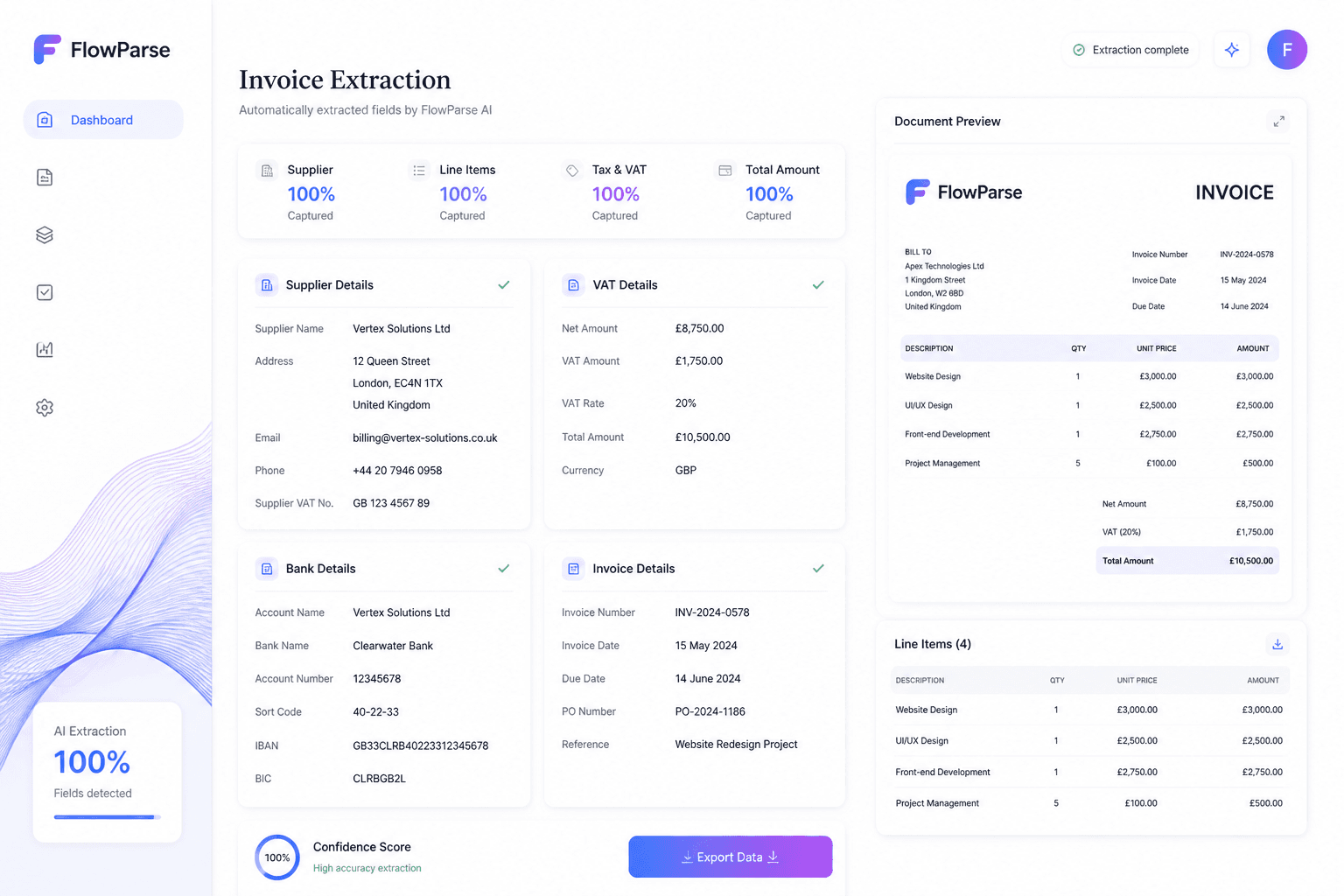Click the High accuracy extraction label
The image size is (1344, 896).
[367, 869]
